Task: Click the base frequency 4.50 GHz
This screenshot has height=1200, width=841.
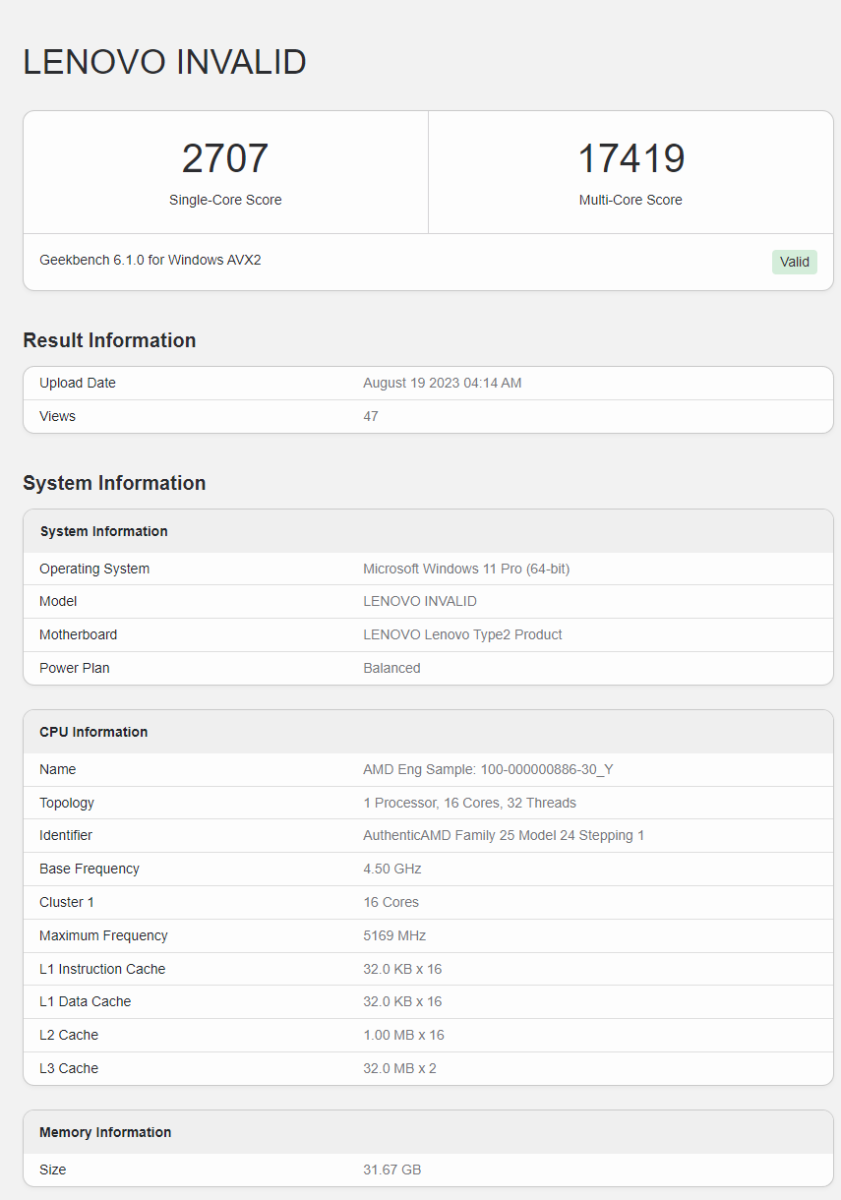Action: pyautogui.click(x=392, y=869)
